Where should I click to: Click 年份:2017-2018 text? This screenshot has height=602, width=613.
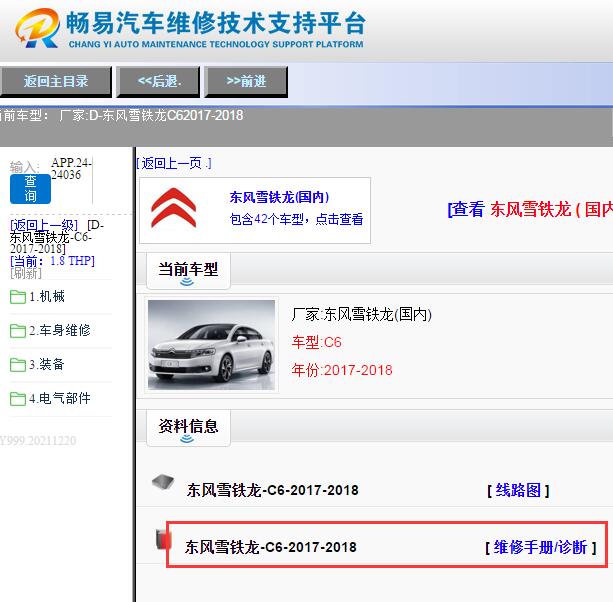(x=342, y=370)
